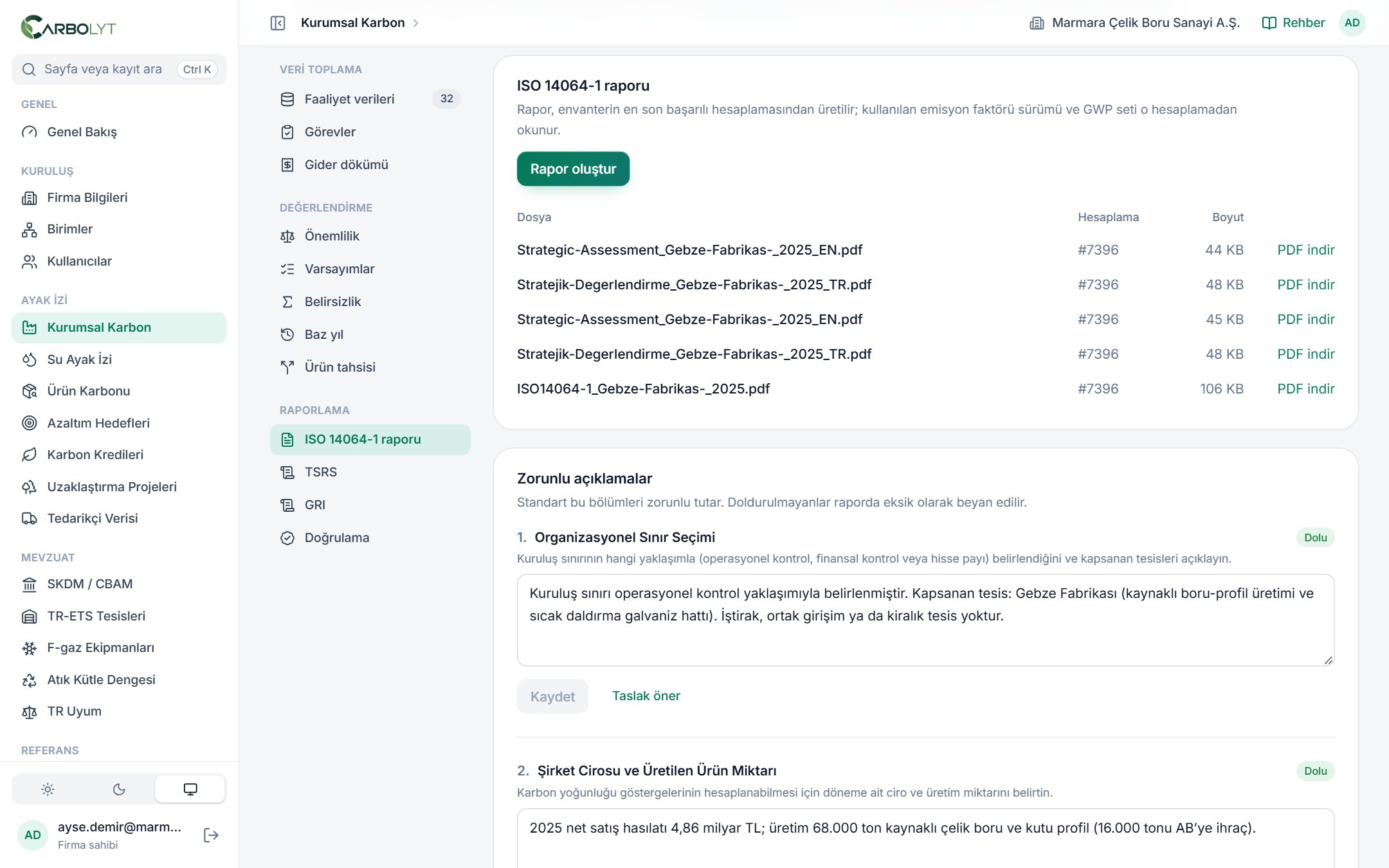1389x868 pixels.
Task: Click Taslak öner for Organizasyonel Sınır
Action: tap(646, 696)
